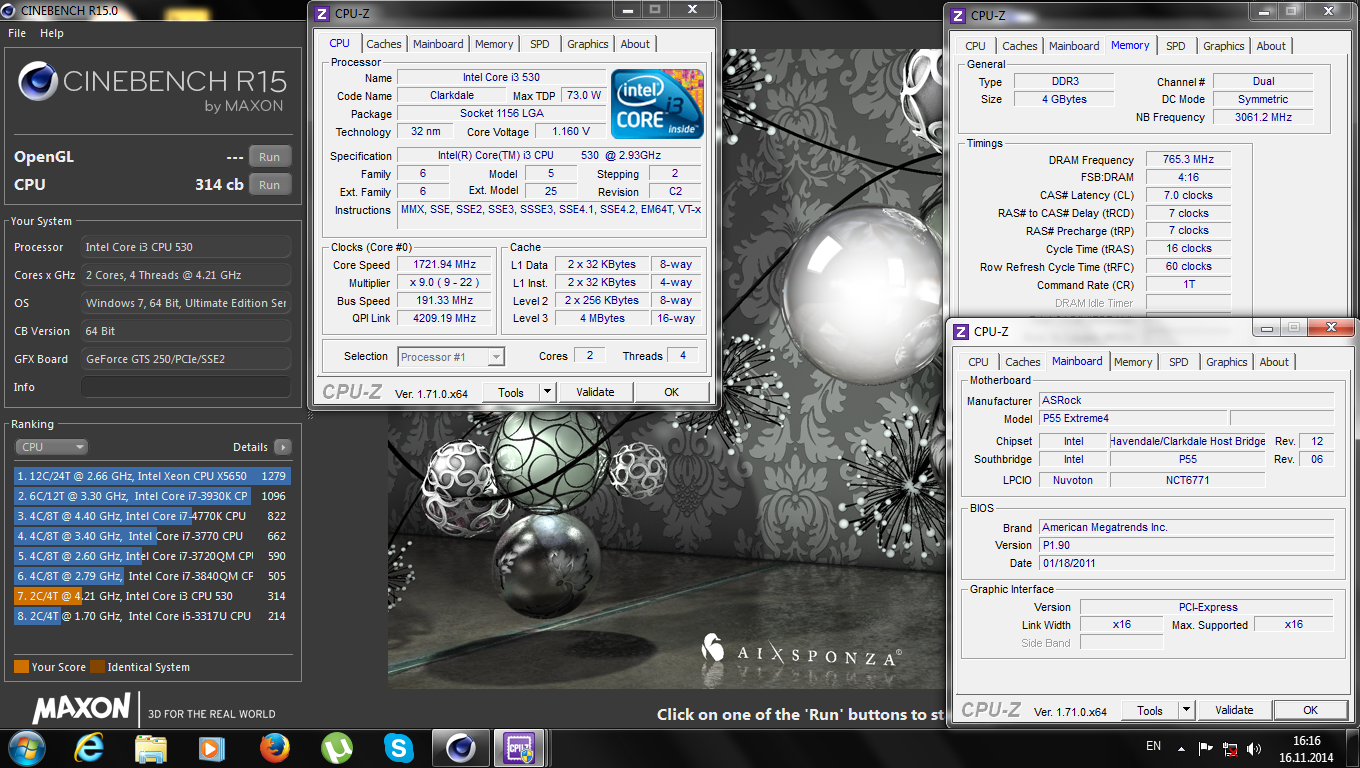Run the CPU benchmark

click(269, 184)
